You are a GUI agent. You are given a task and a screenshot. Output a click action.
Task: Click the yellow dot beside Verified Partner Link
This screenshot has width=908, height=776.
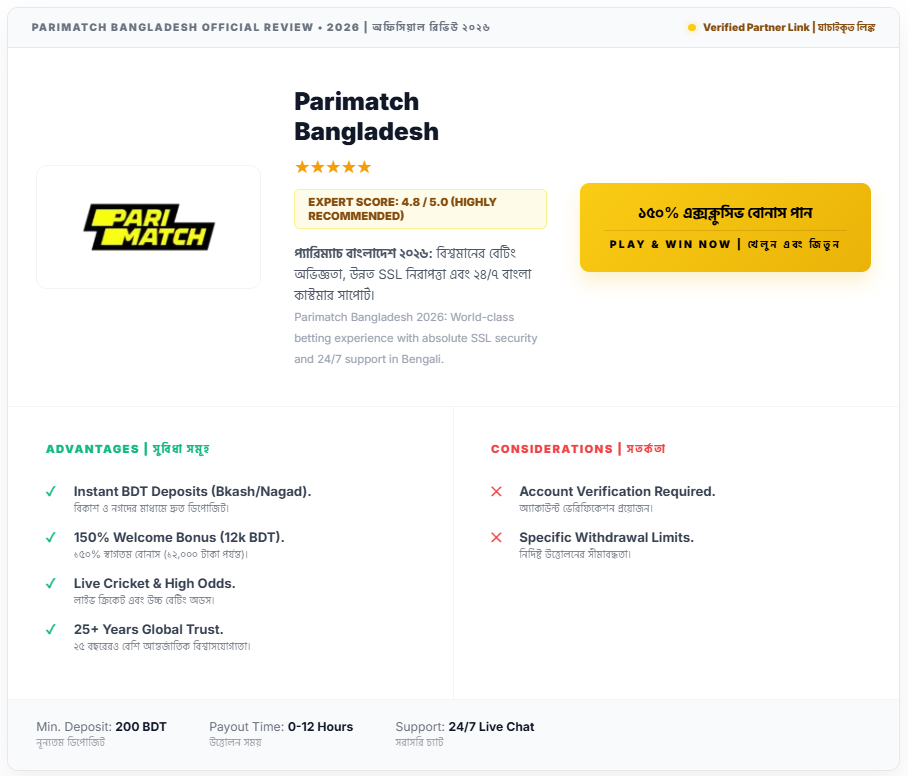tap(691, 27)
